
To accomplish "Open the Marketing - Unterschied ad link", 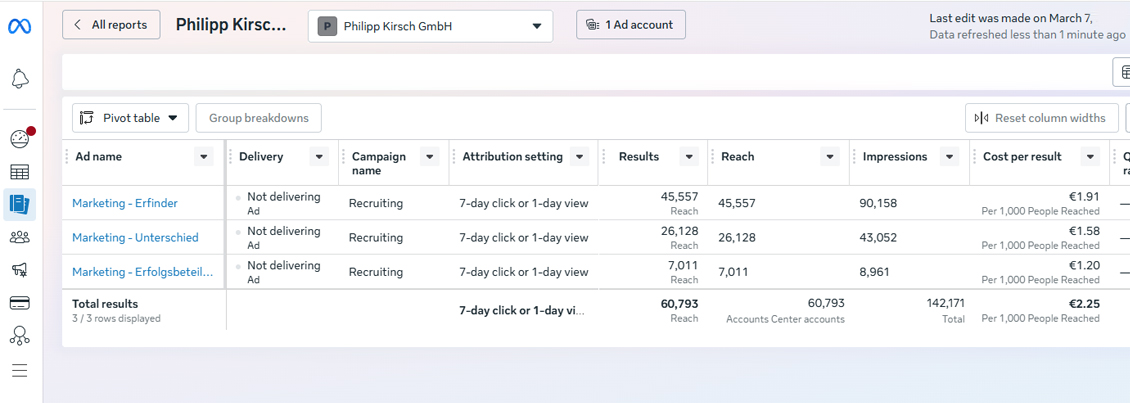I will pos(135,238).
